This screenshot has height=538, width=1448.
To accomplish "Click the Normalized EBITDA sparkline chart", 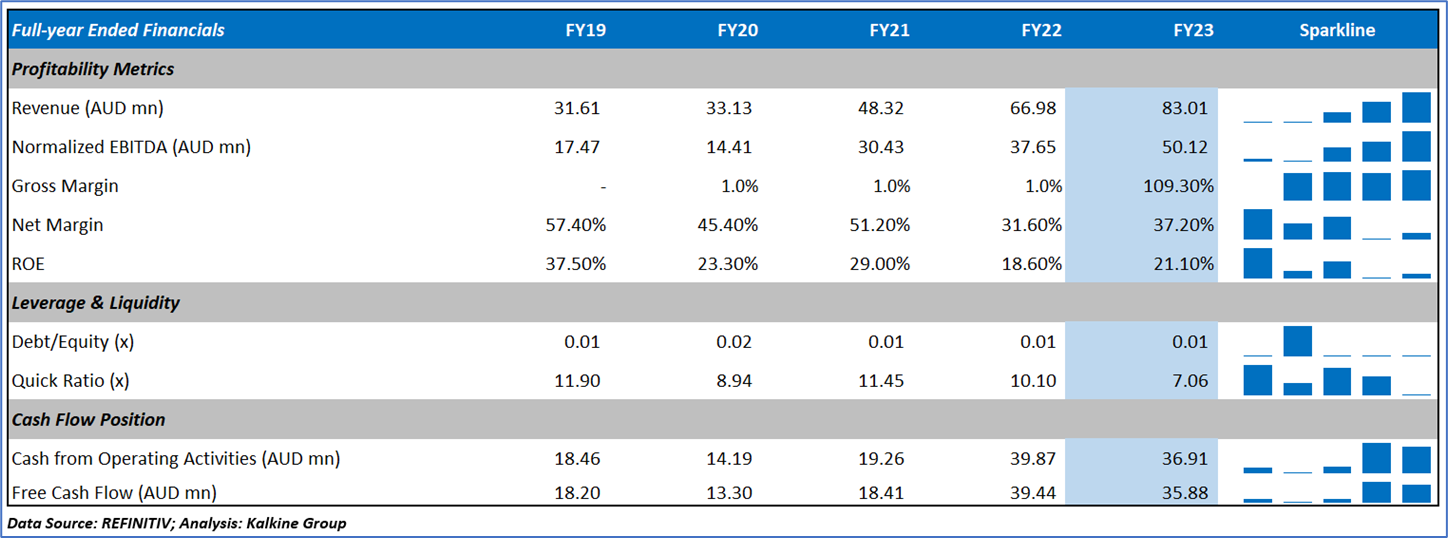I will click(x=1337, y=147).
